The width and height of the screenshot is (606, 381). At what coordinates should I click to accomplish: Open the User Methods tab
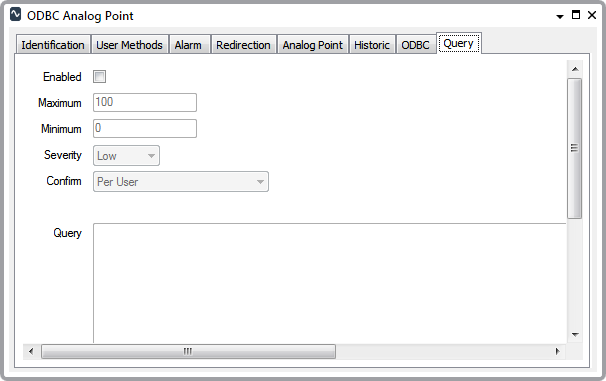click(129, 45)
